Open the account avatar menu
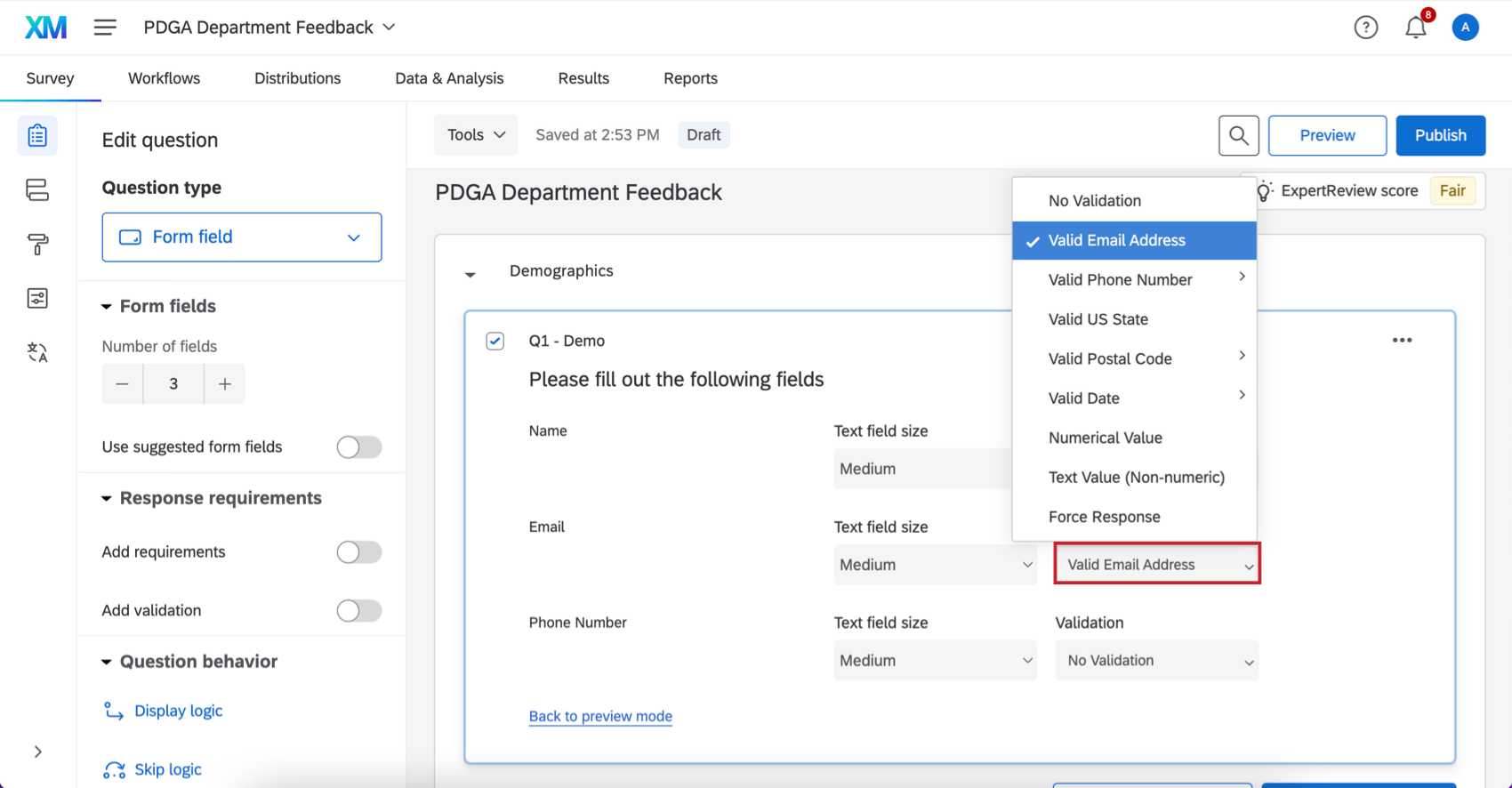 pyautogui.click(x=1465, y=28)
